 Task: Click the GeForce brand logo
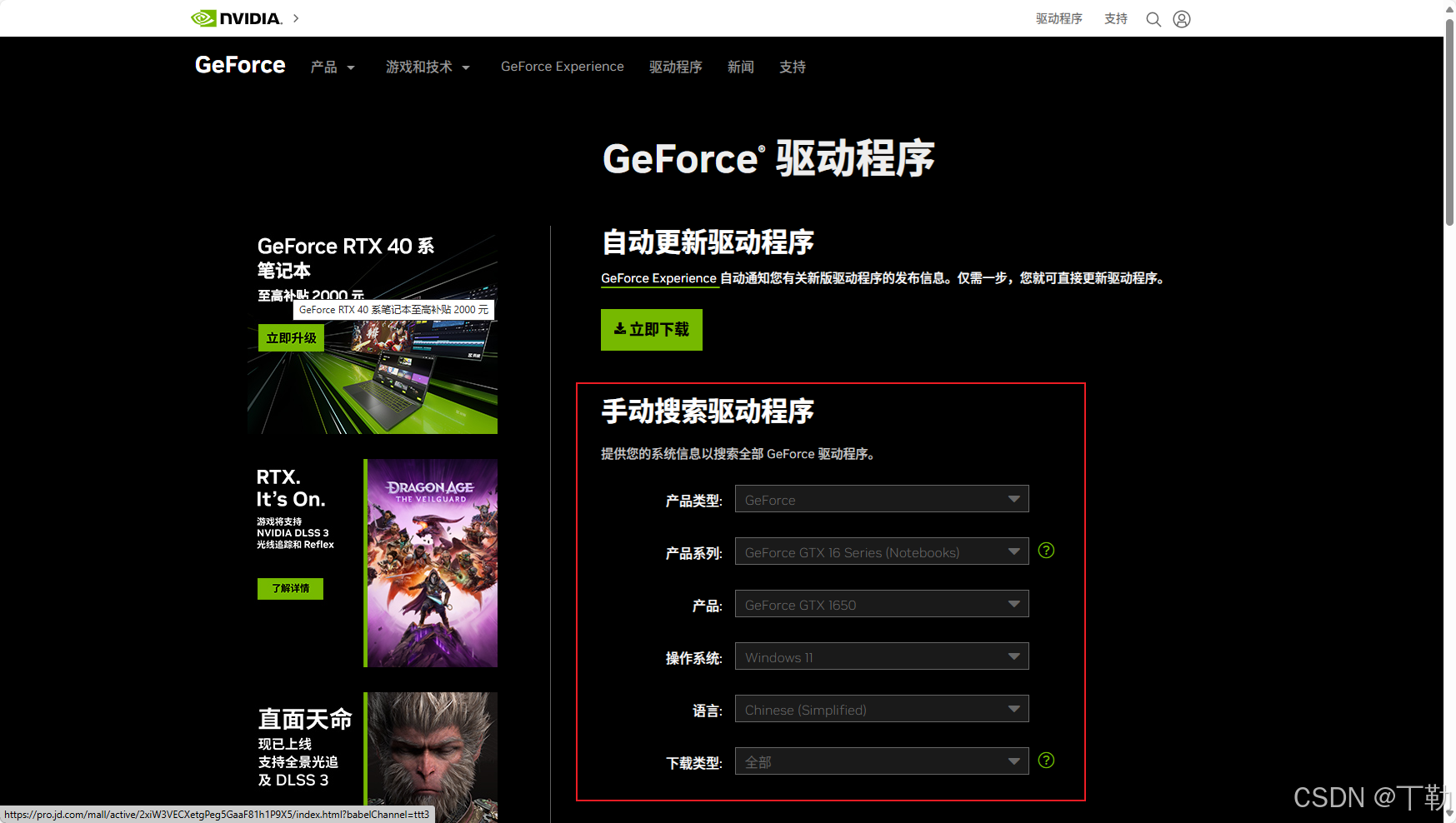point(240,65)
